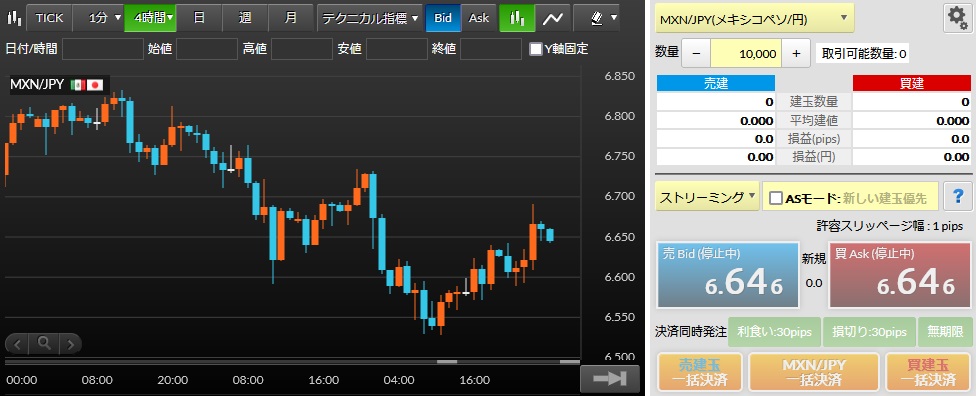Pan chart left with arrow icon
Viewport: 976px width, 396px height.
coord(17,343)
